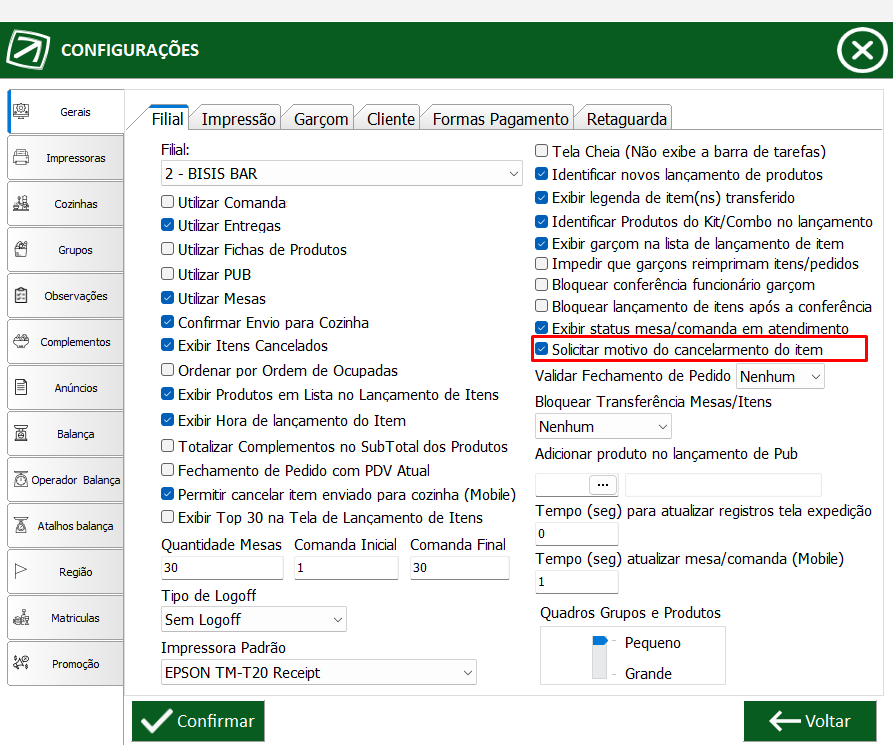Switch to the Garçom tab
The width and height of the screenshot is (893, 751).
click(321, 118)
